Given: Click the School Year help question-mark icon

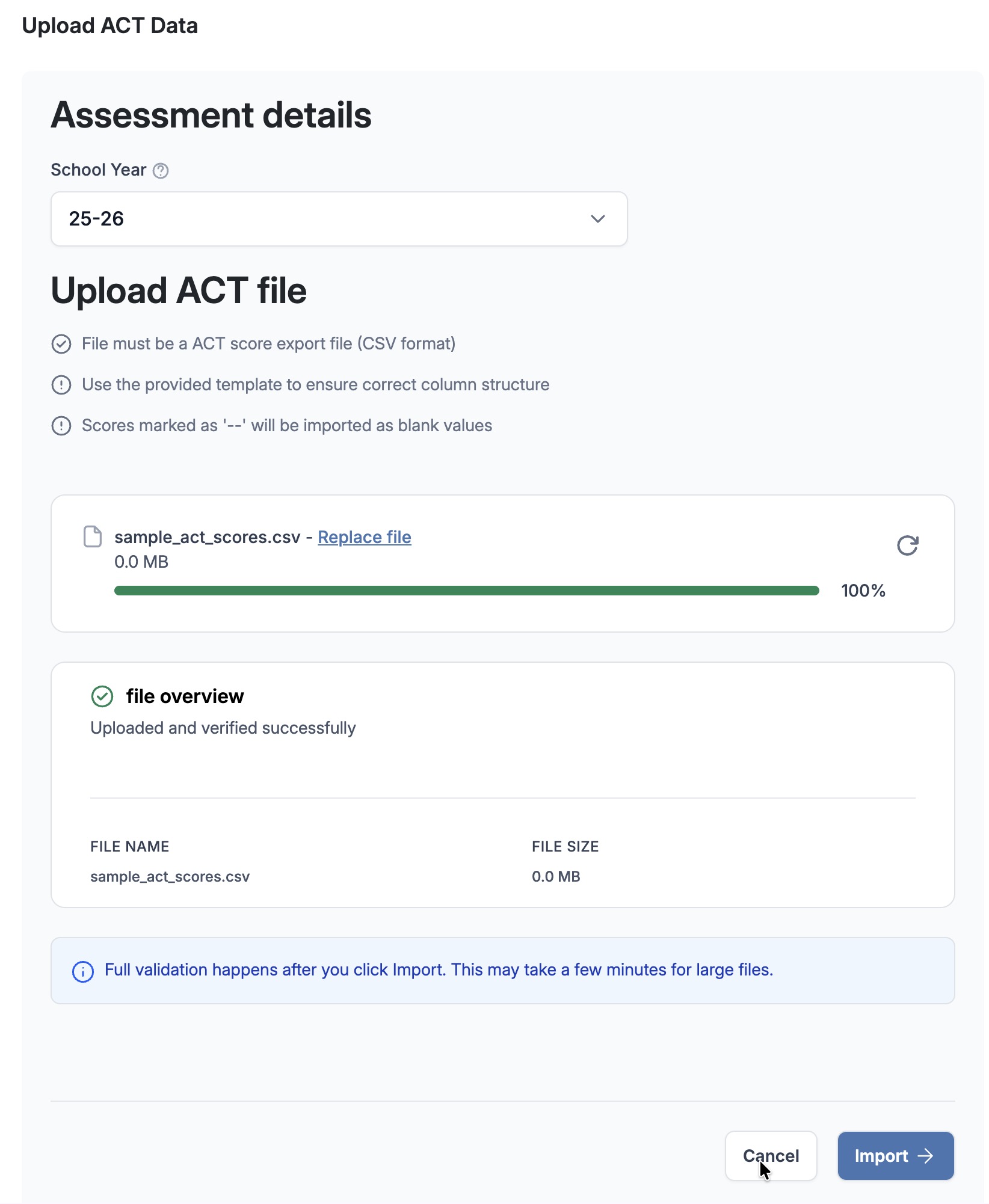Looking at the screenshot, I should pos(161,171).
